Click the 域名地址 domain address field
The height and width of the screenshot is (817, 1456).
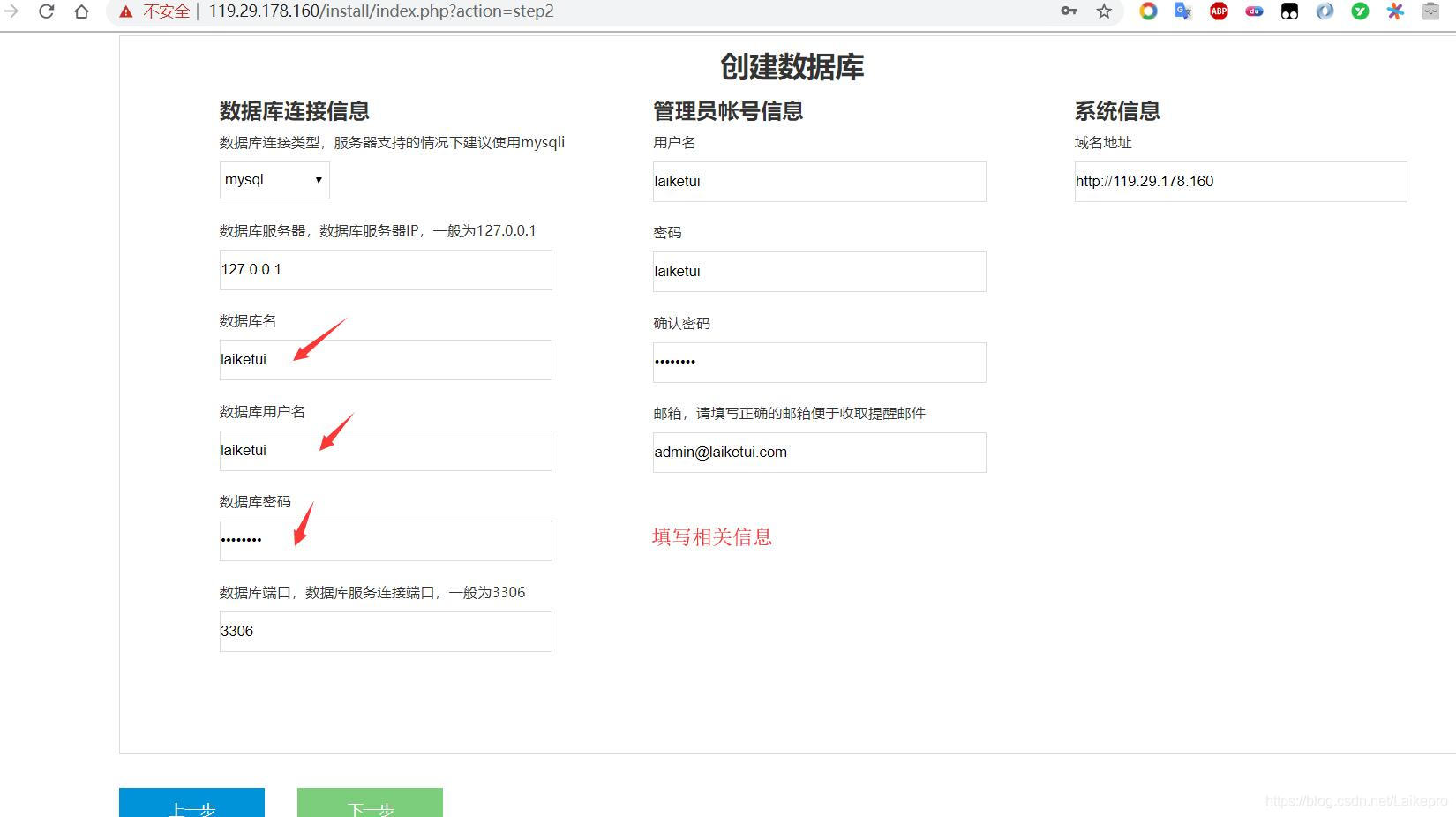[x=1239, y=181]
